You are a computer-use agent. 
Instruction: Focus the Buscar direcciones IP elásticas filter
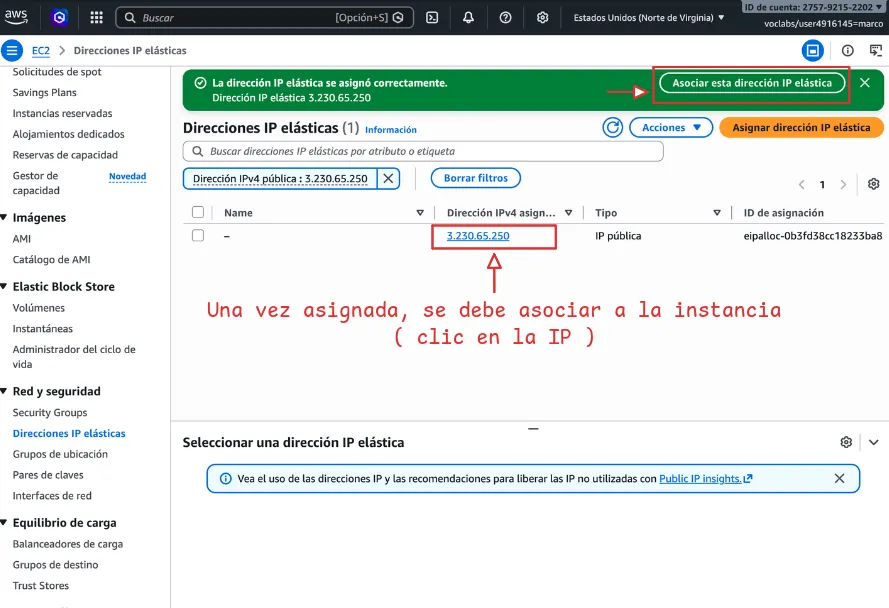(423, 151)
